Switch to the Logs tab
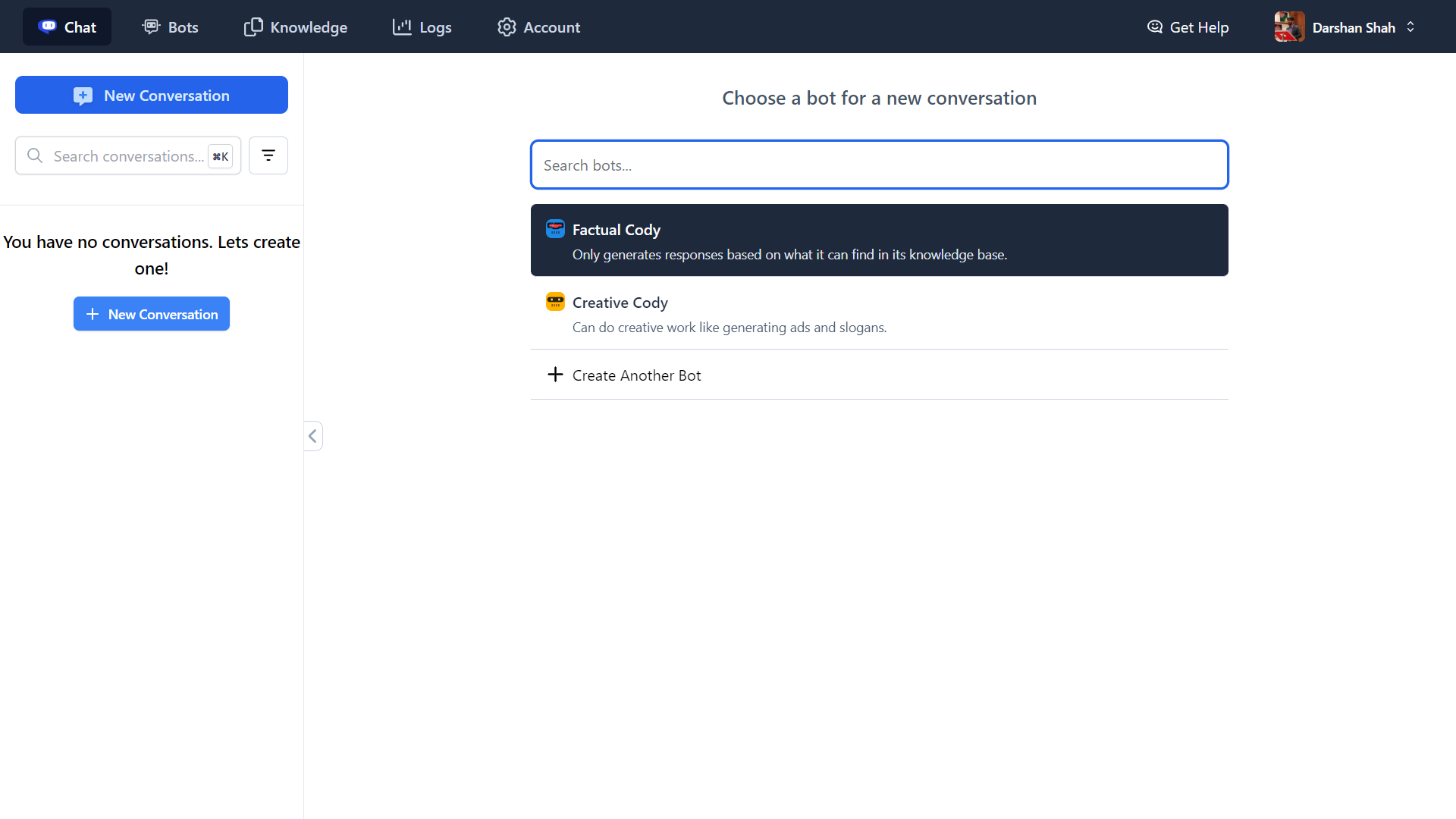 click(x=422, y=27)
